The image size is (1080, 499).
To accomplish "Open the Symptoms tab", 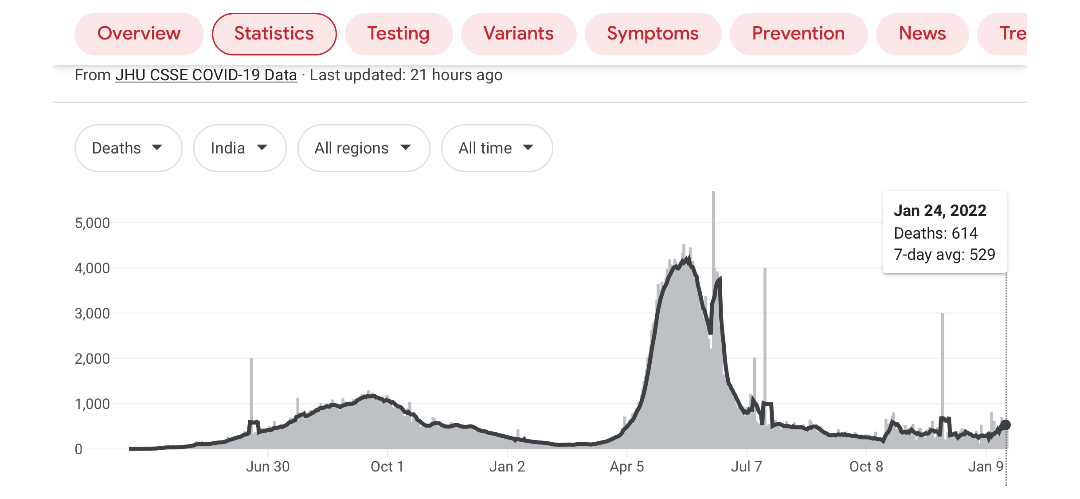I will (652, 34).
